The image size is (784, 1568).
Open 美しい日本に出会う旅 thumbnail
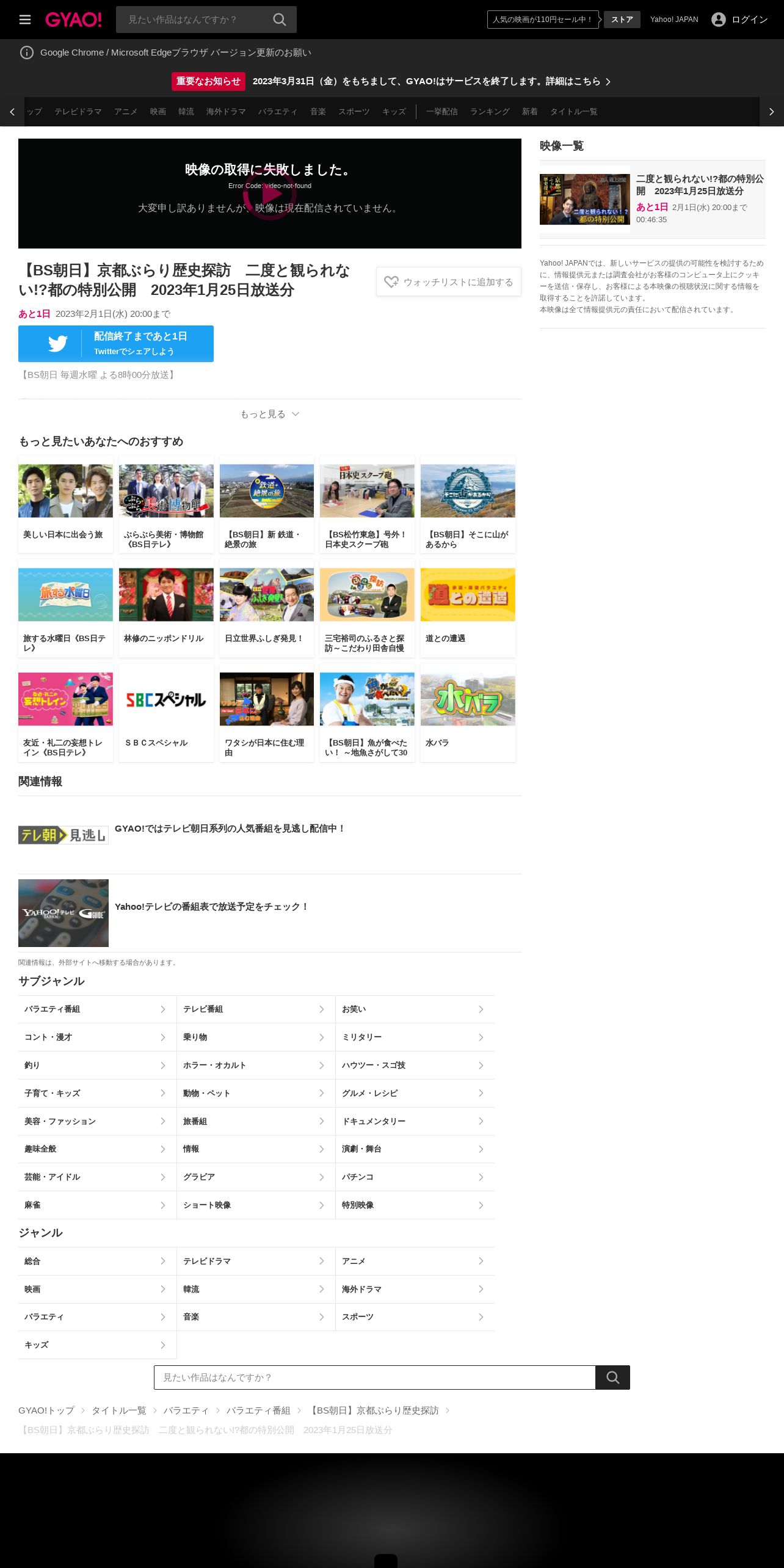click(65, 491)
